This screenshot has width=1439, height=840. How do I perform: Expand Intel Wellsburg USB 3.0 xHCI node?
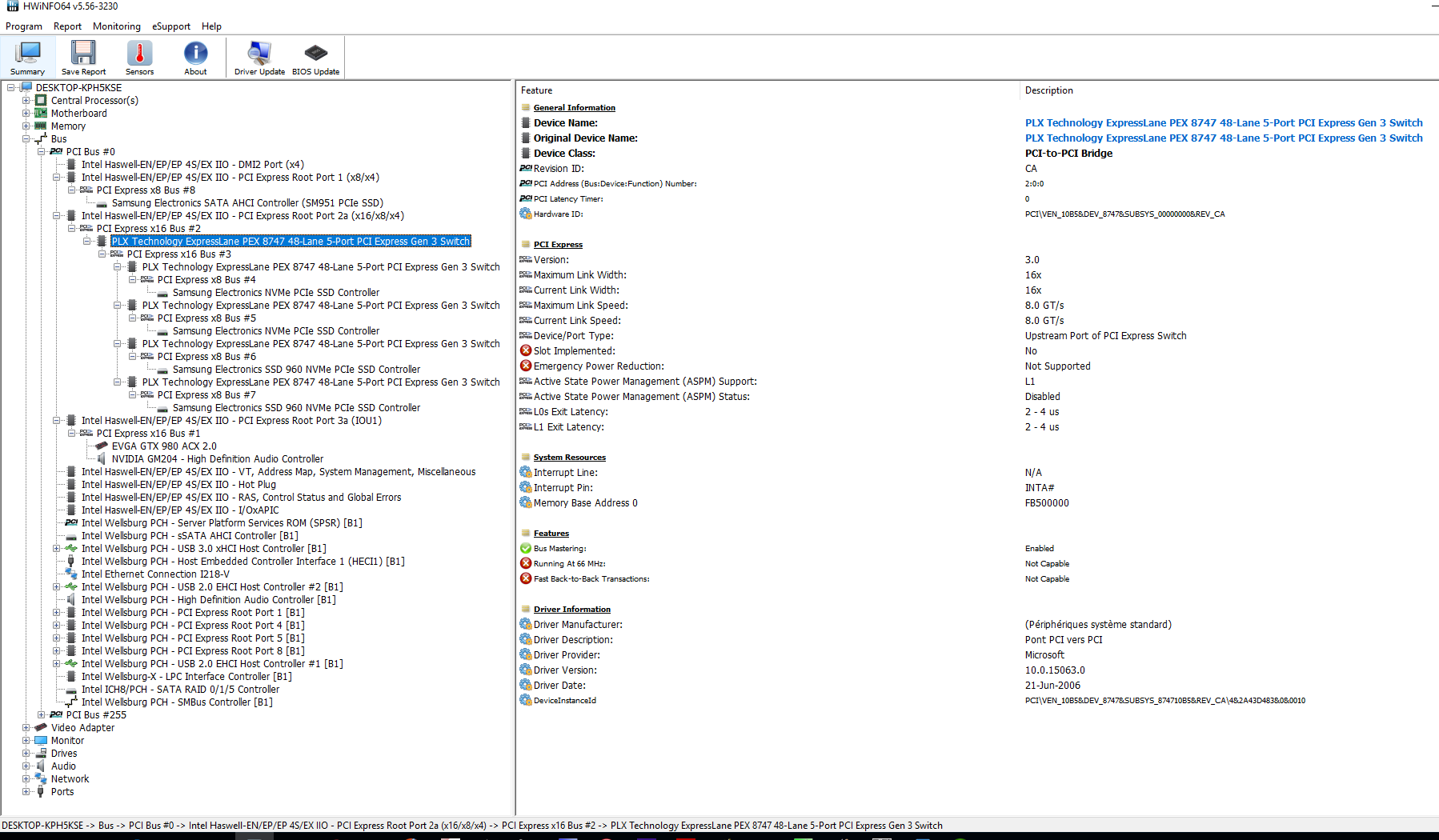point(57,549)
